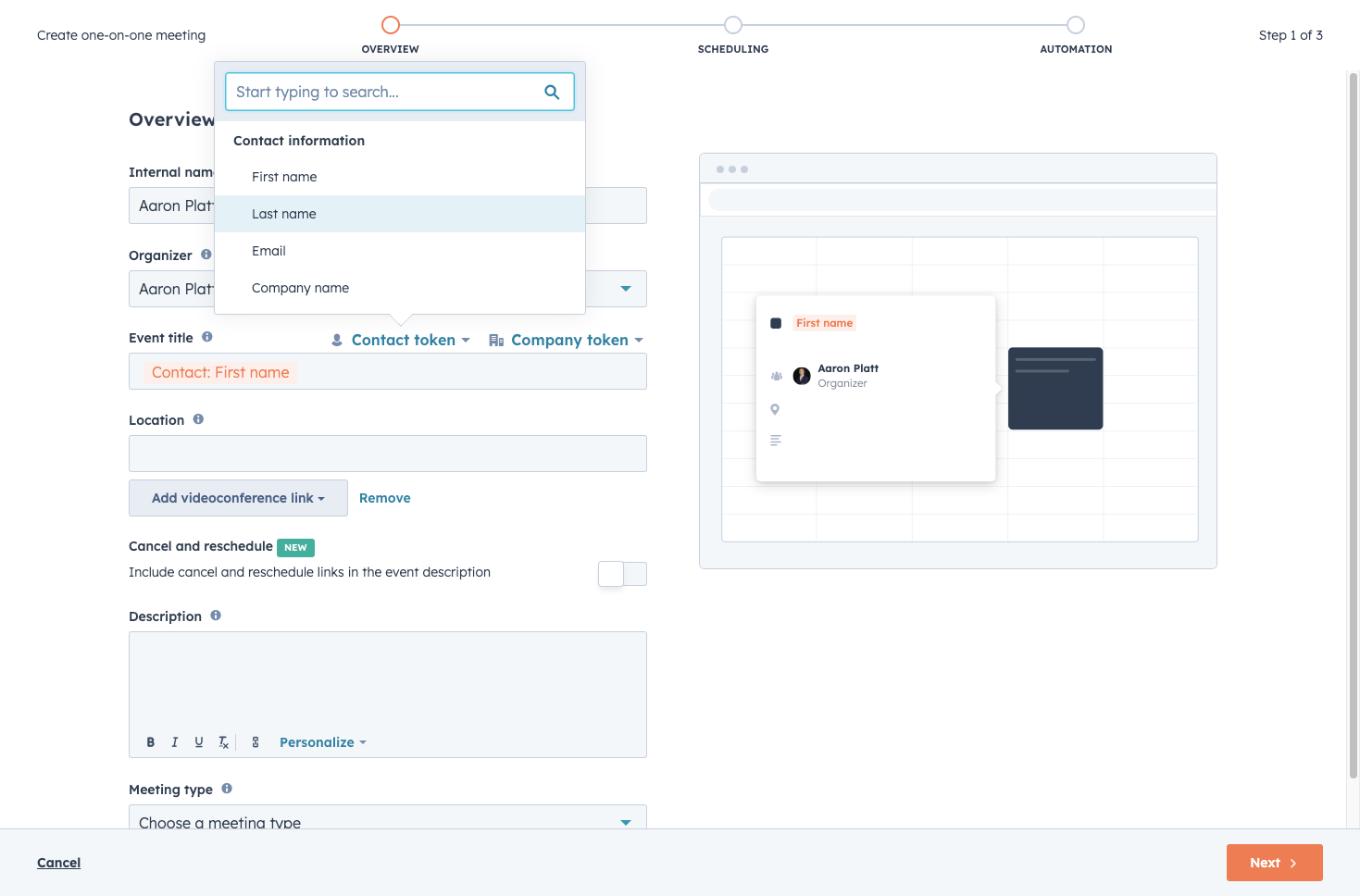
Task: Clear text formatting in Description toolbar
Action: (x=223, y=742)
